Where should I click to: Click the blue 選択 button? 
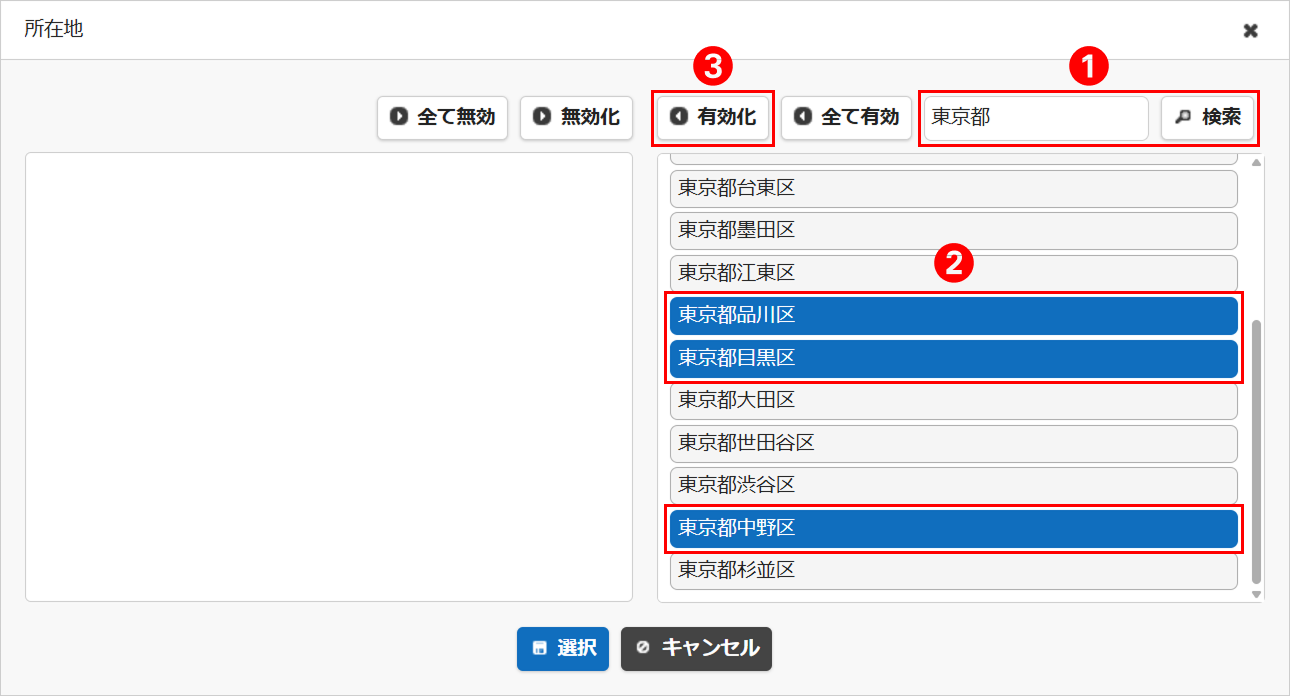563,648
